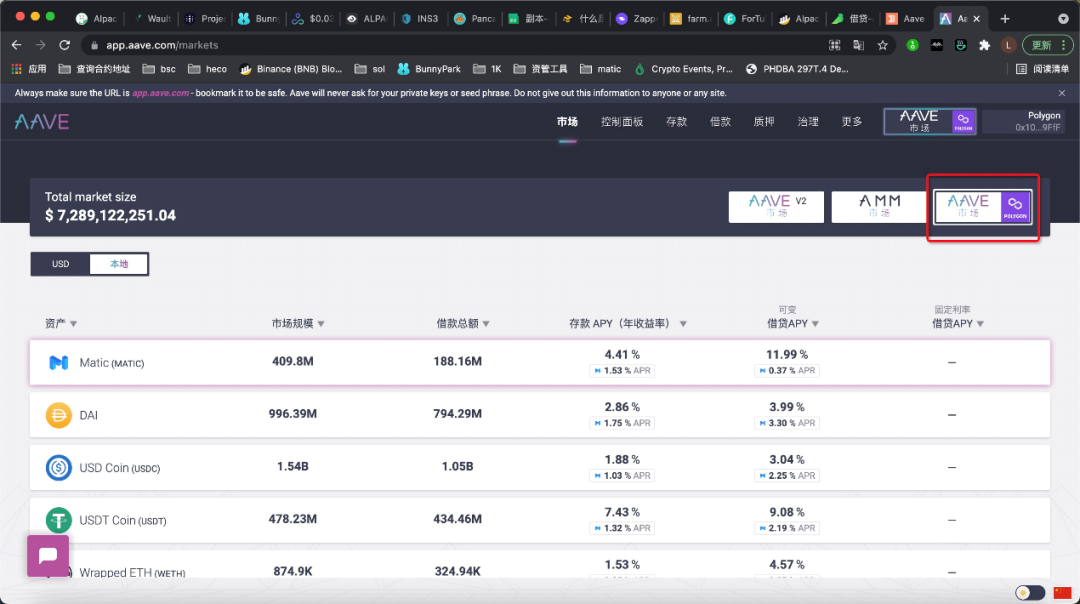The width and height of the screenshot is (1080, 604).
Task: Sort by 存款 APY column arrow
Action: [x=683, y=324]
